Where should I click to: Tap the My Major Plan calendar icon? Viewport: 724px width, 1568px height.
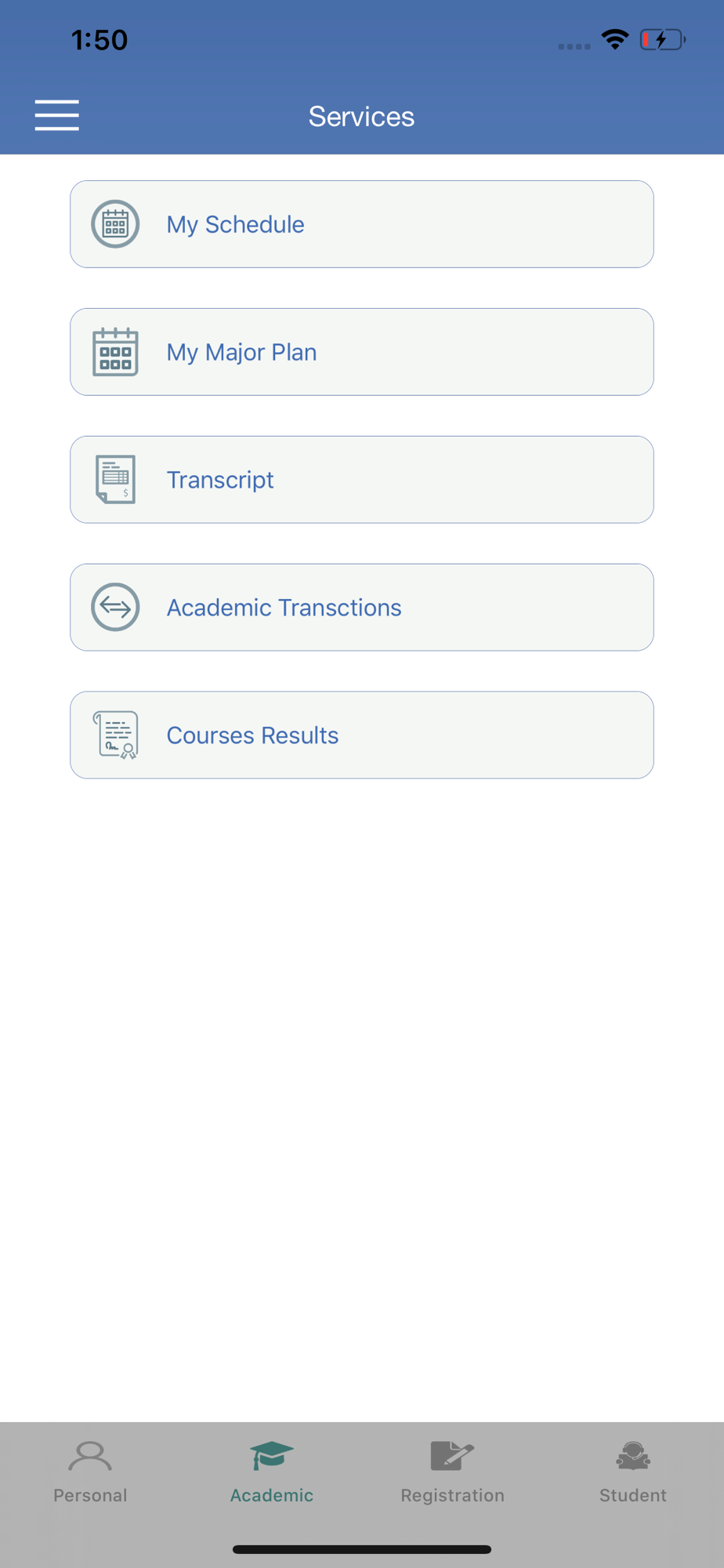point(115,352)
